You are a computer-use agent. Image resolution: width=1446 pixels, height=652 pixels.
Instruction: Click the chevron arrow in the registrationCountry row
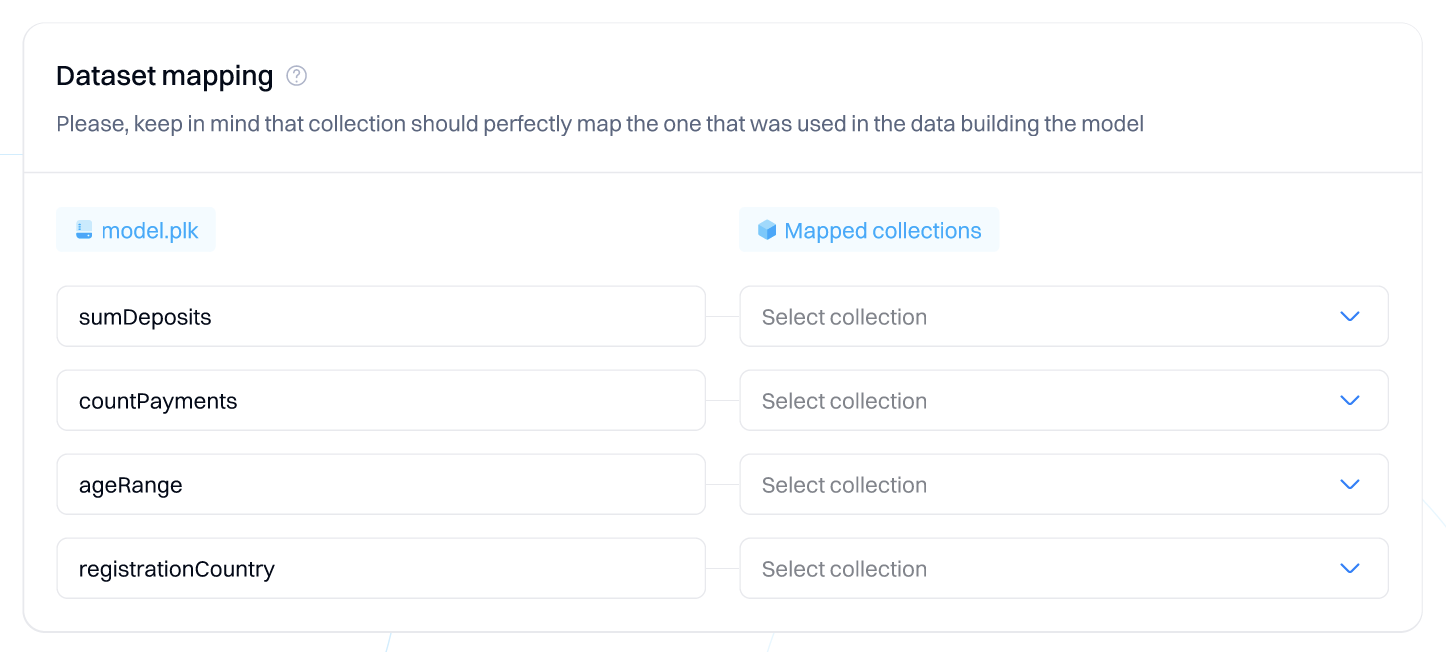(x=1349, y=569)
